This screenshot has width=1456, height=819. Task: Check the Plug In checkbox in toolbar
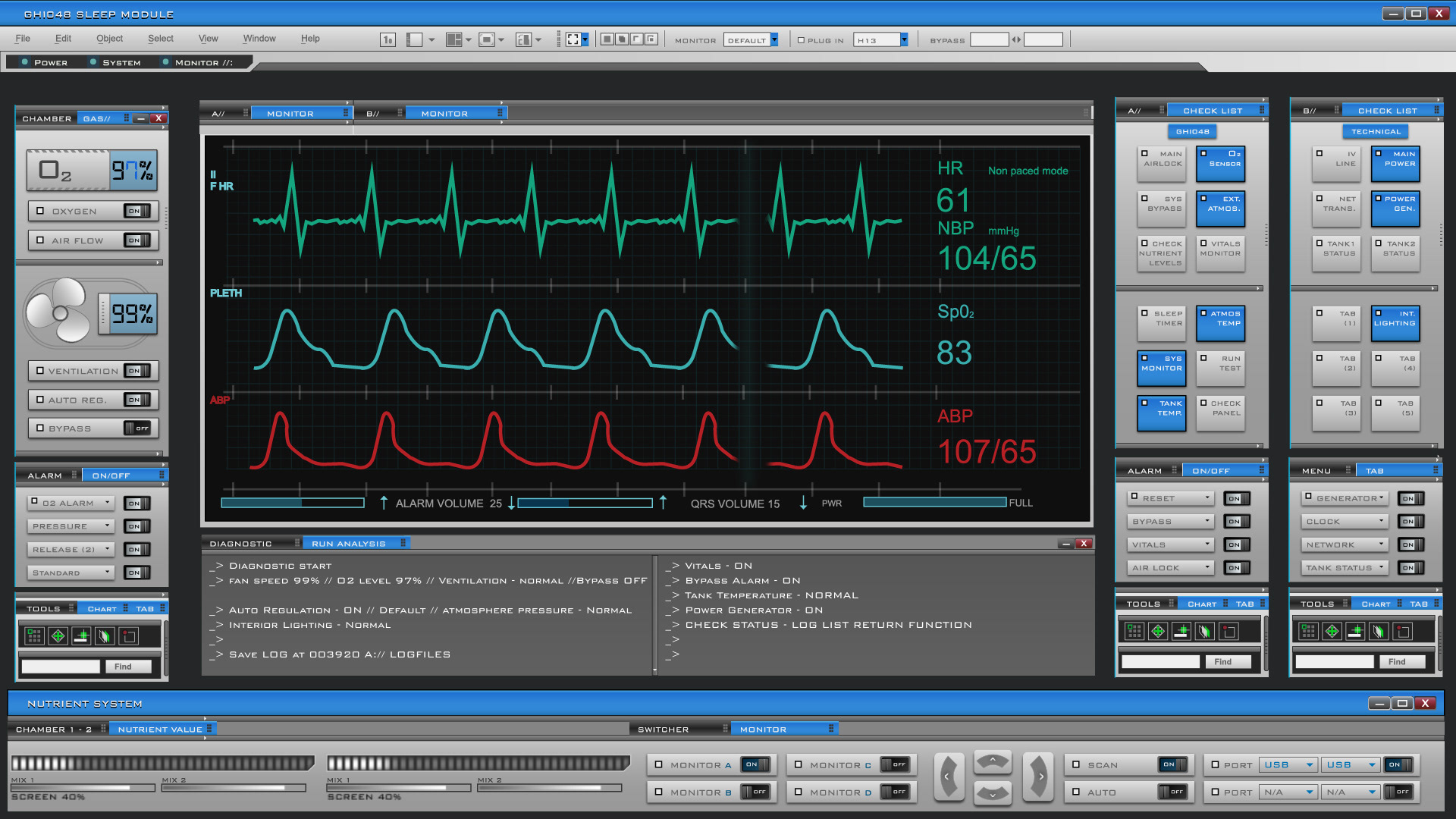[801, 40]
